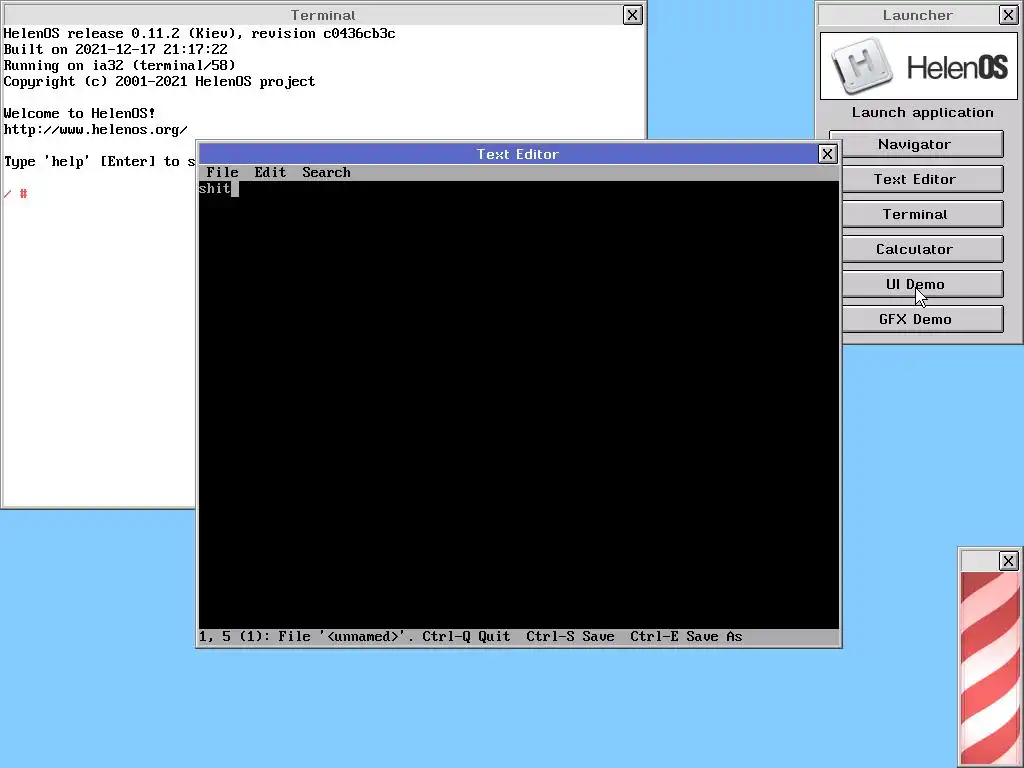Click the 'Ctrl-Q Quit' status bar hint
Viewport: 1024px width, 768px height.
(x=466, y=636)
